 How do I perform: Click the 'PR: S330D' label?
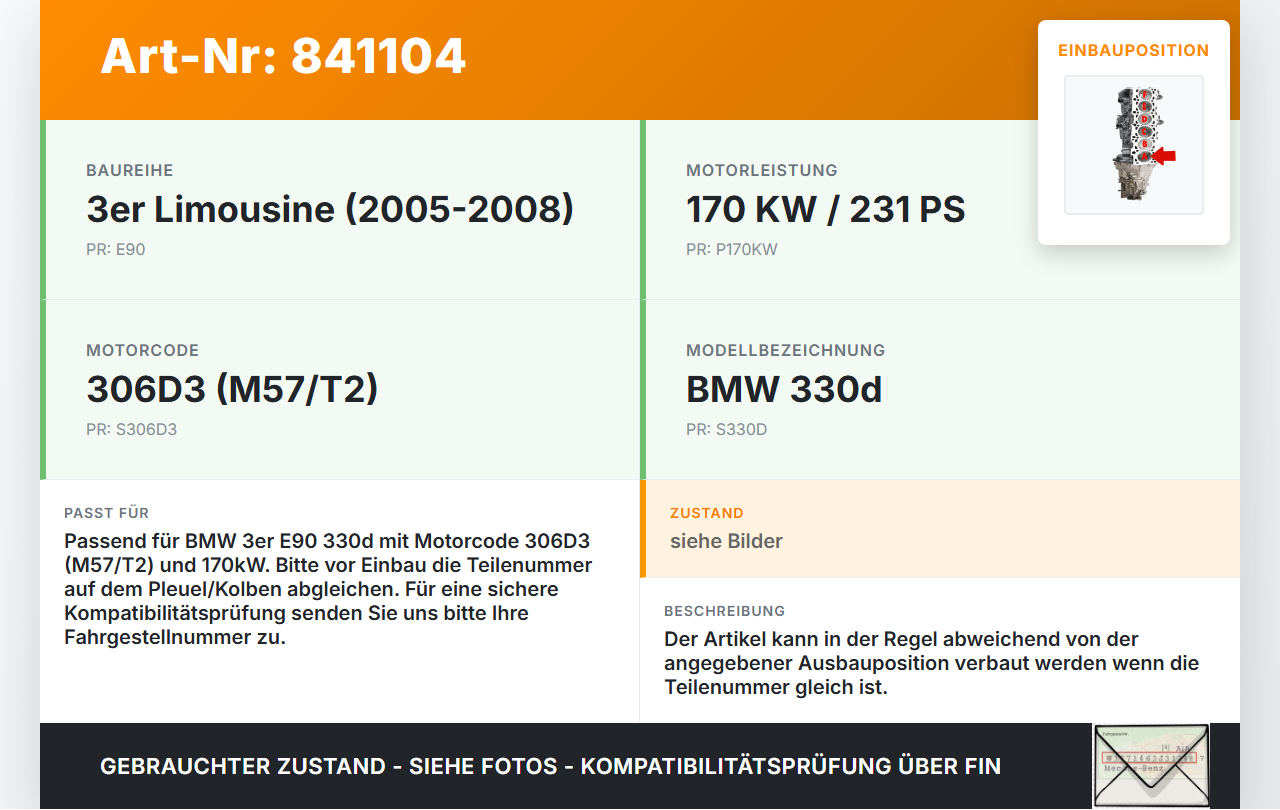coord(726,429)
